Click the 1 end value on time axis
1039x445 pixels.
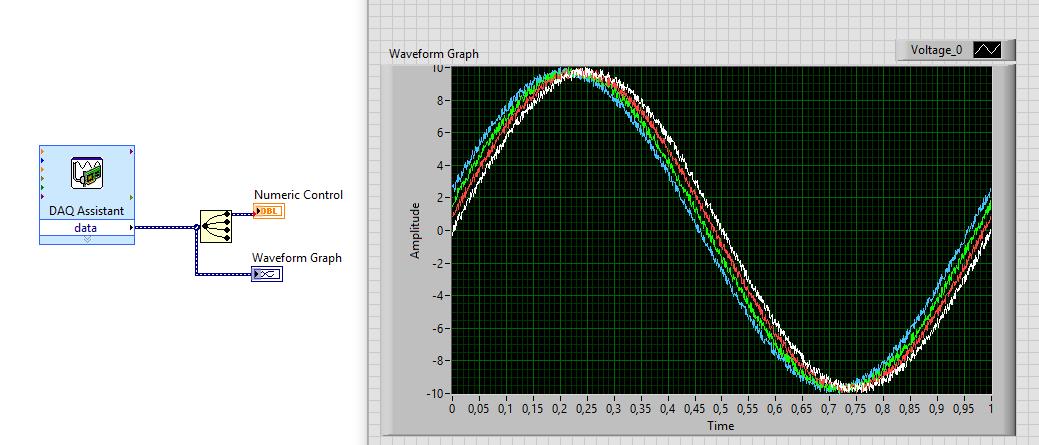(x=991, y=409)
